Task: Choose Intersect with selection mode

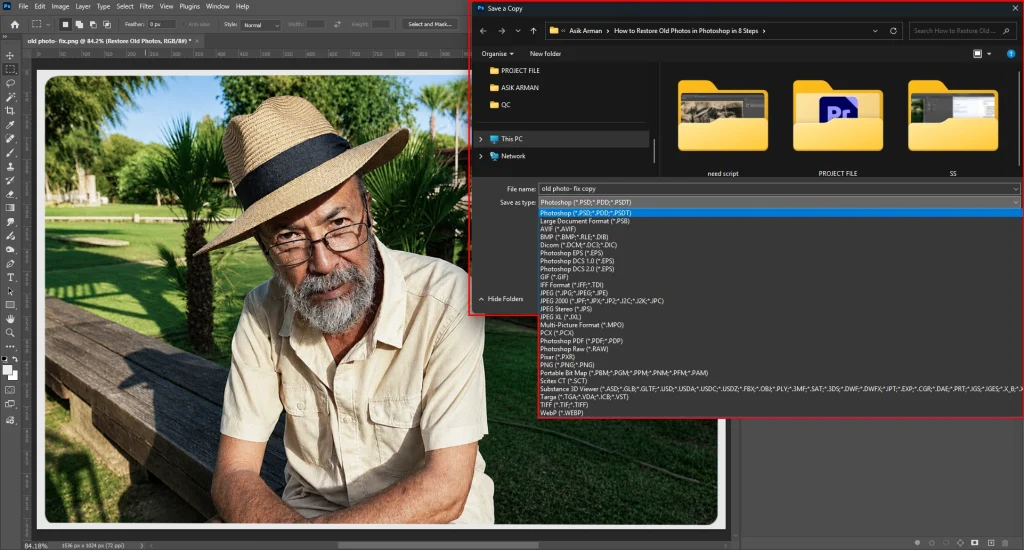Action: (107, 24)
